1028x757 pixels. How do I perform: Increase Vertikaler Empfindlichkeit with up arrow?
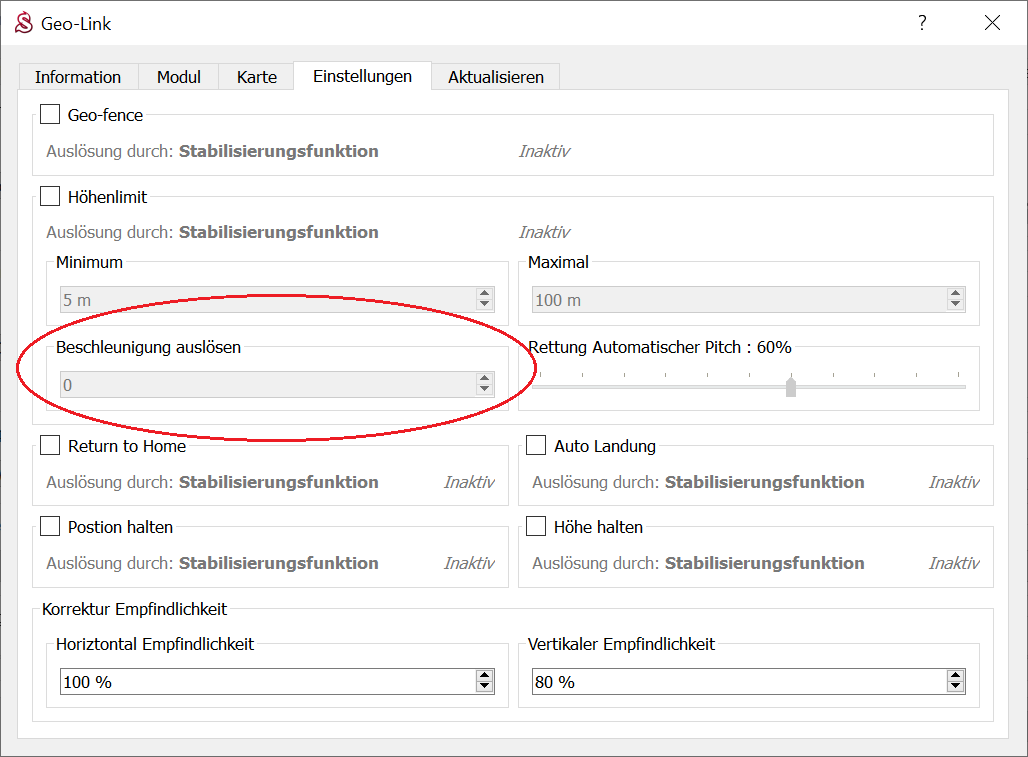tap(956, 676)
